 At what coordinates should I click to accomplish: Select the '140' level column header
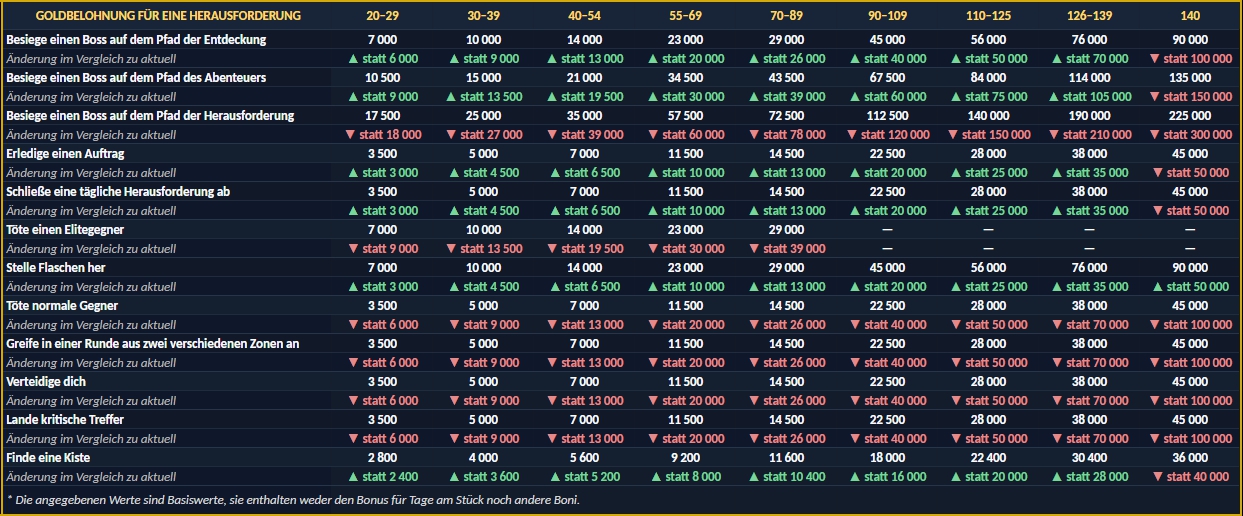[1190, 17]
